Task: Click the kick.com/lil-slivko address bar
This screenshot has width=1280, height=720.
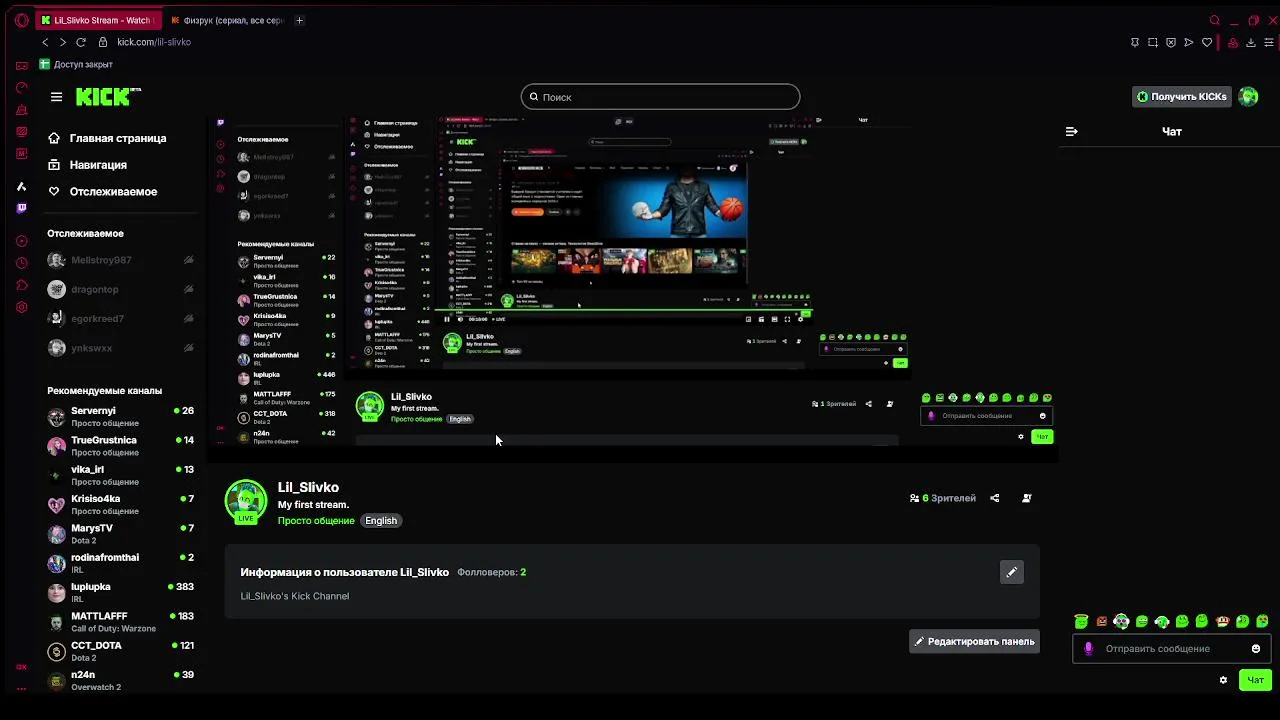Action: click(154, 42)
